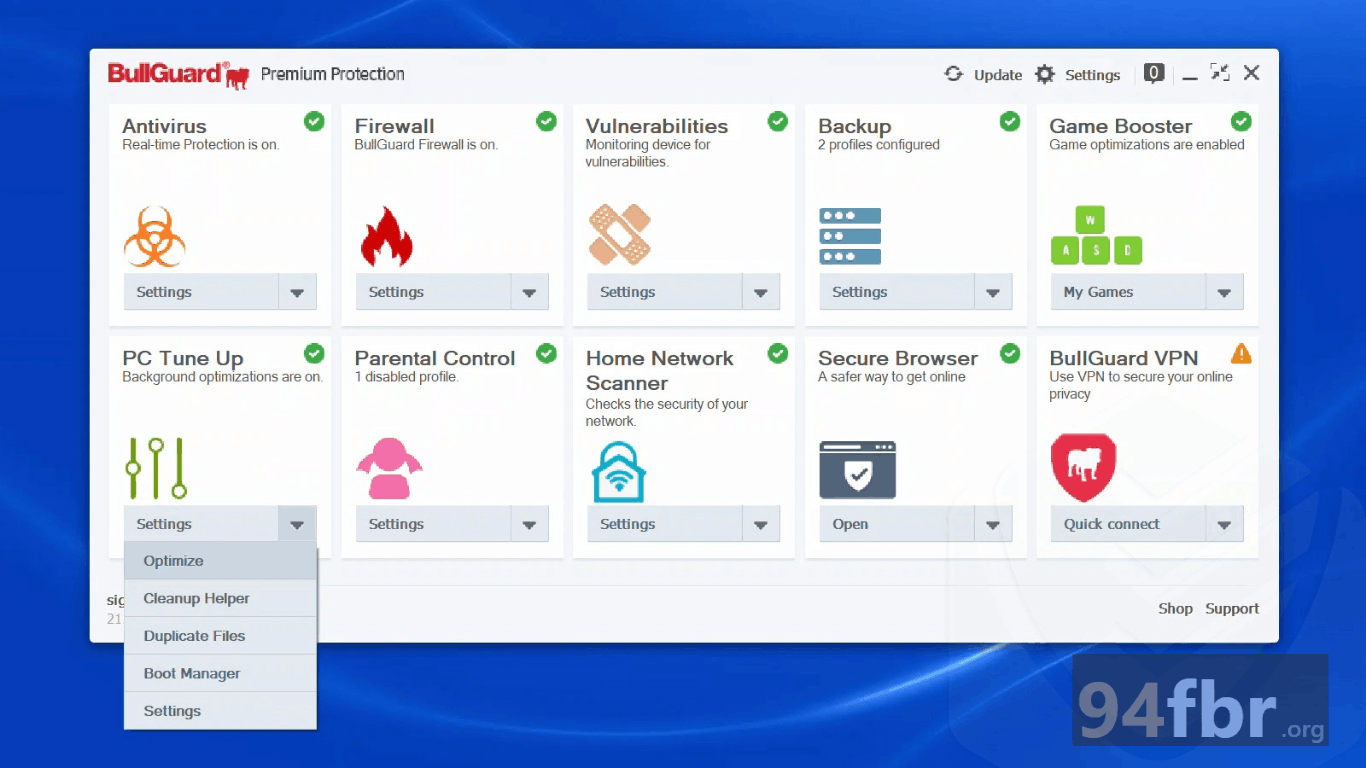The height and width of the screenshot is (768, 1366).
Task: Click the BullGuard VPN bulldog shield icon
Action: pos(1083,467)
